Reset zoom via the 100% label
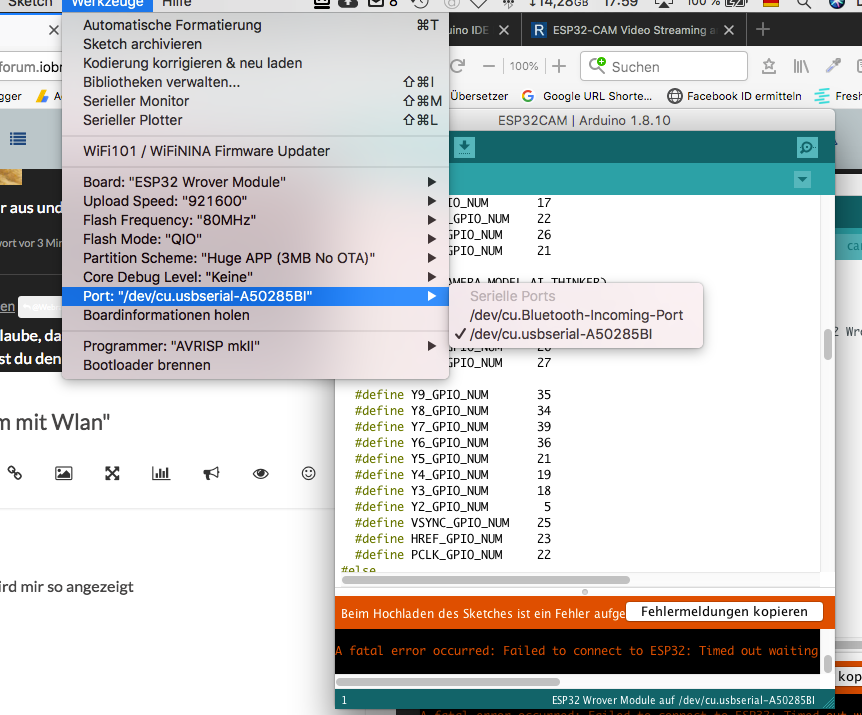This screenshot has height=715, width=862. click(523, 66)
